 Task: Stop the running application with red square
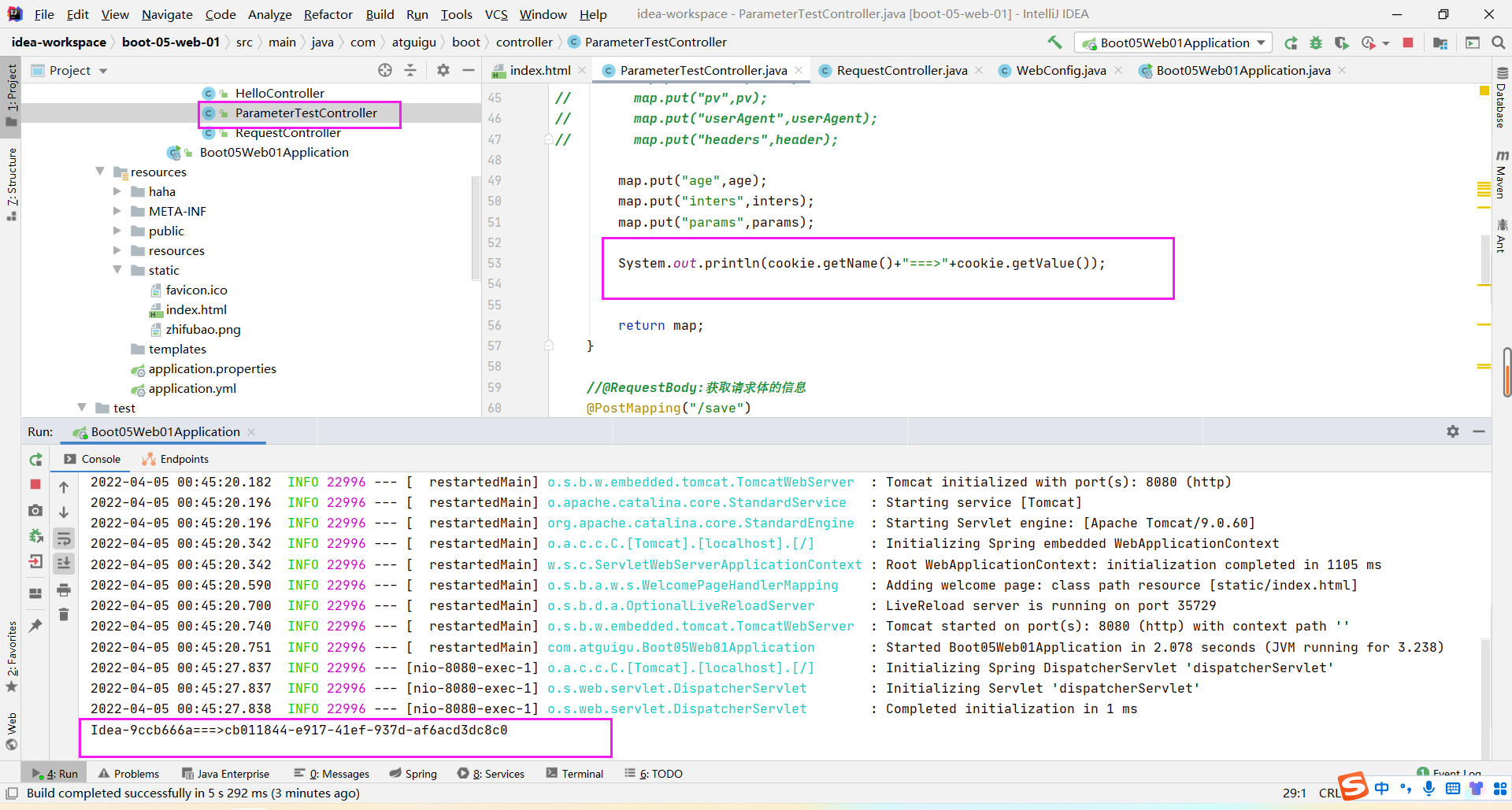[x=1408, y=43]
